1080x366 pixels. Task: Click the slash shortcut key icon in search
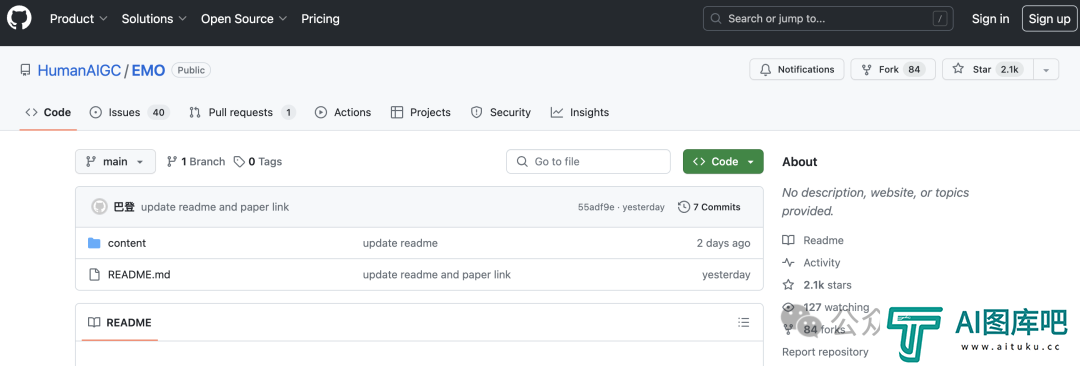[939, 19]
